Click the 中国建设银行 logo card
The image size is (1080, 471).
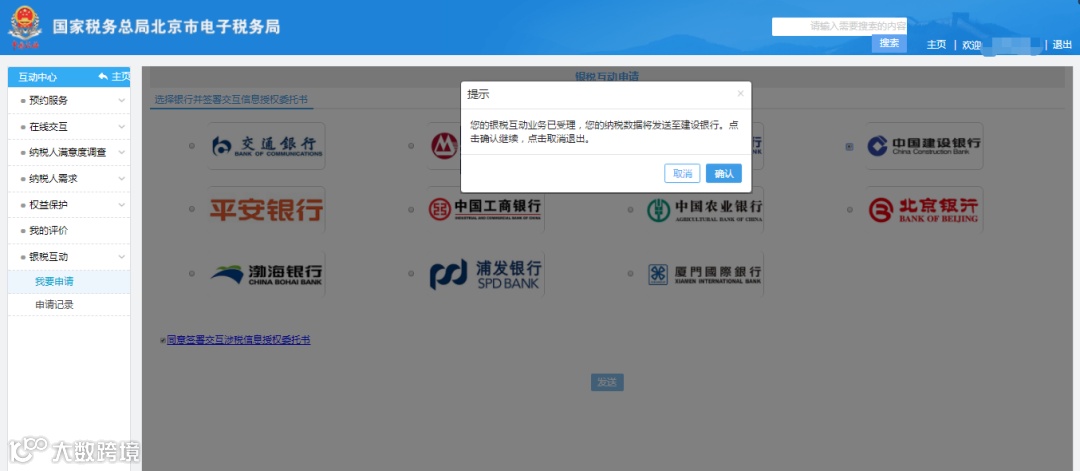coord(924,146)
